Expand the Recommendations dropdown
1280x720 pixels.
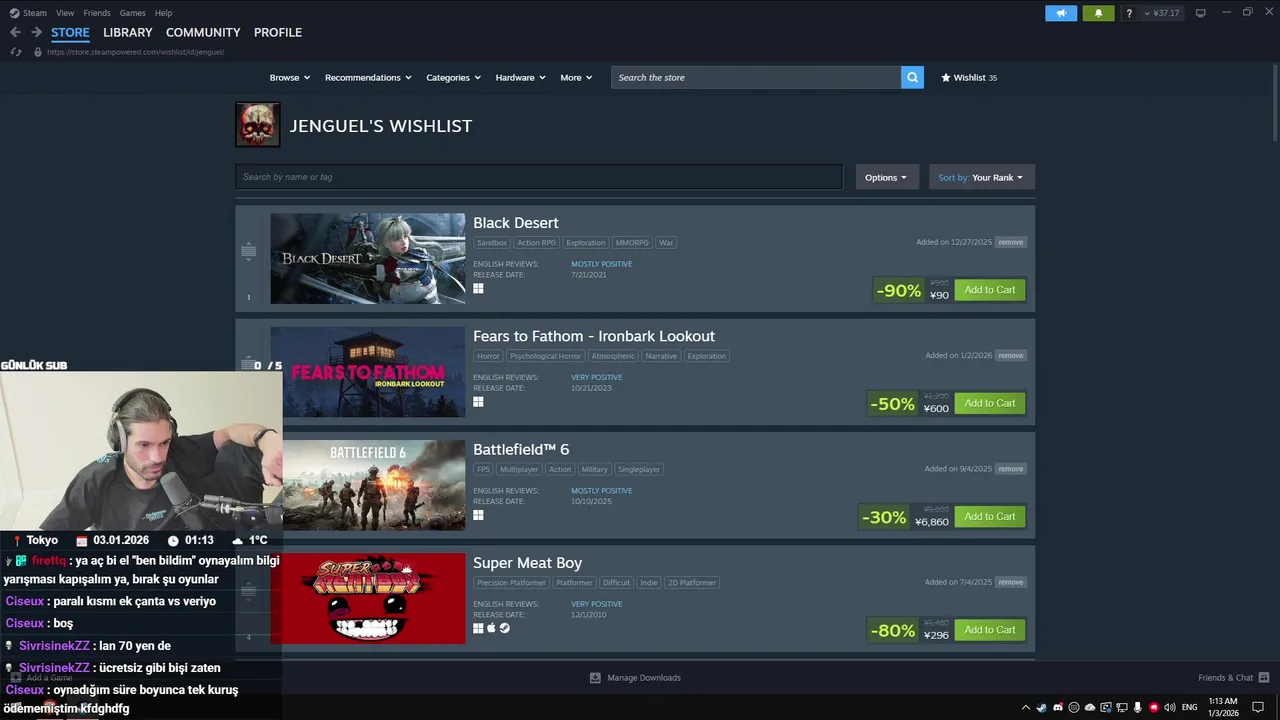[x=368, y=77]
